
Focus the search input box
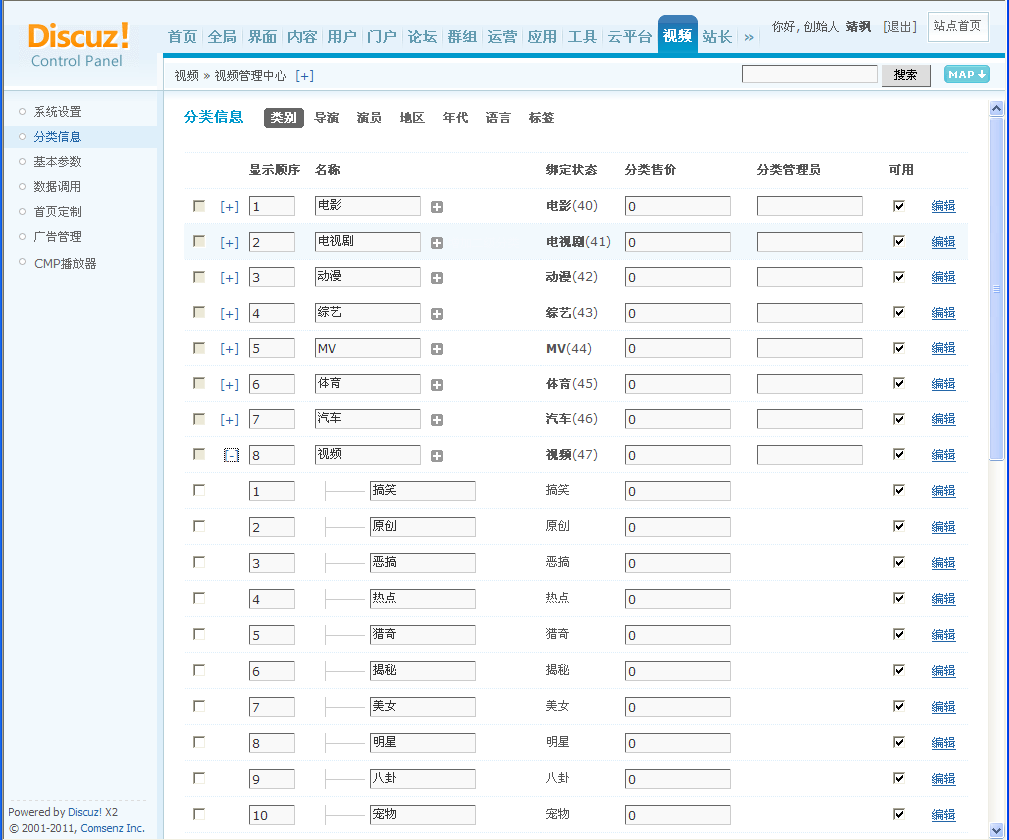[x=810, y=74]
